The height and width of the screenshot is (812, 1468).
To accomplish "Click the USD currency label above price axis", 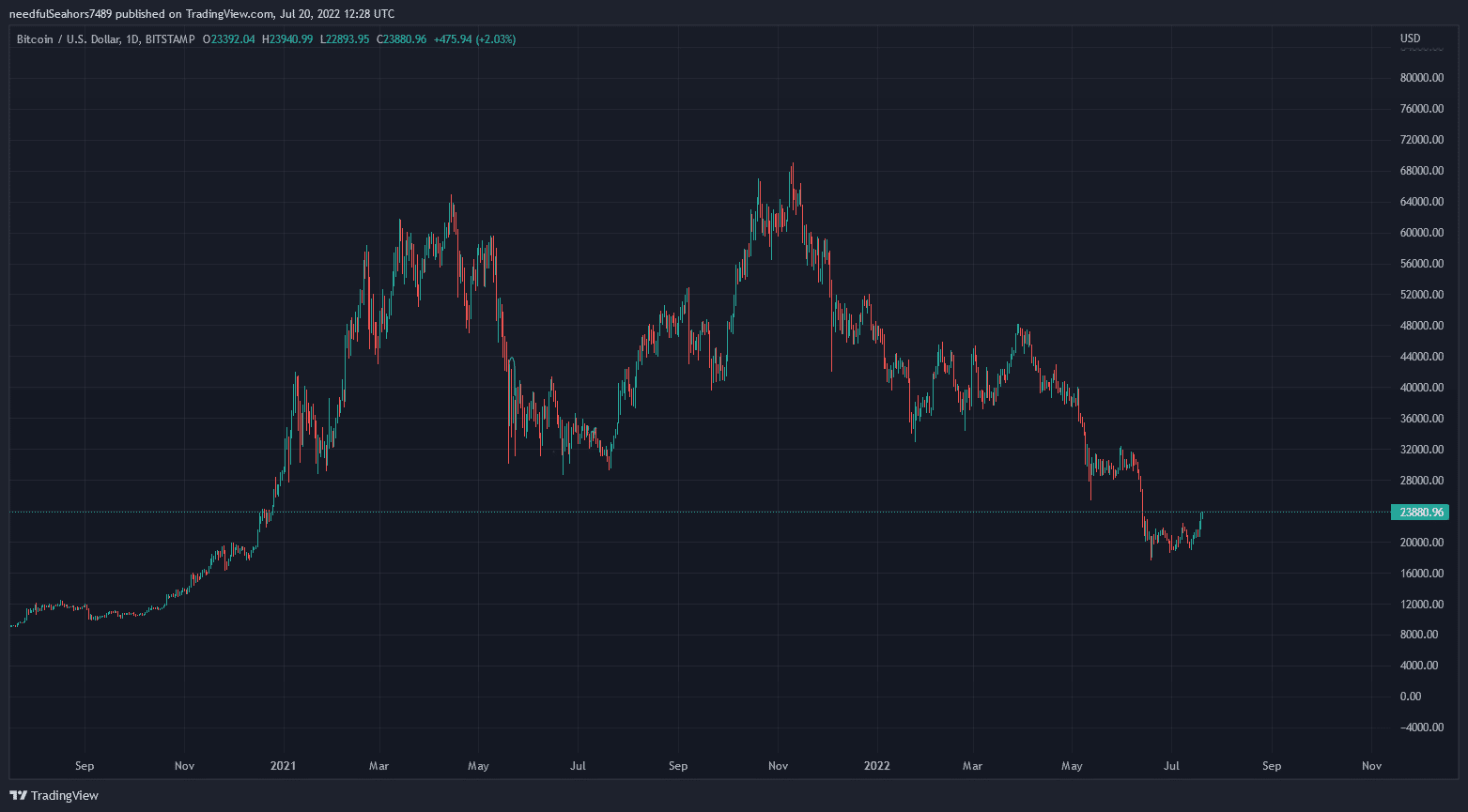I will [1410, 38].
